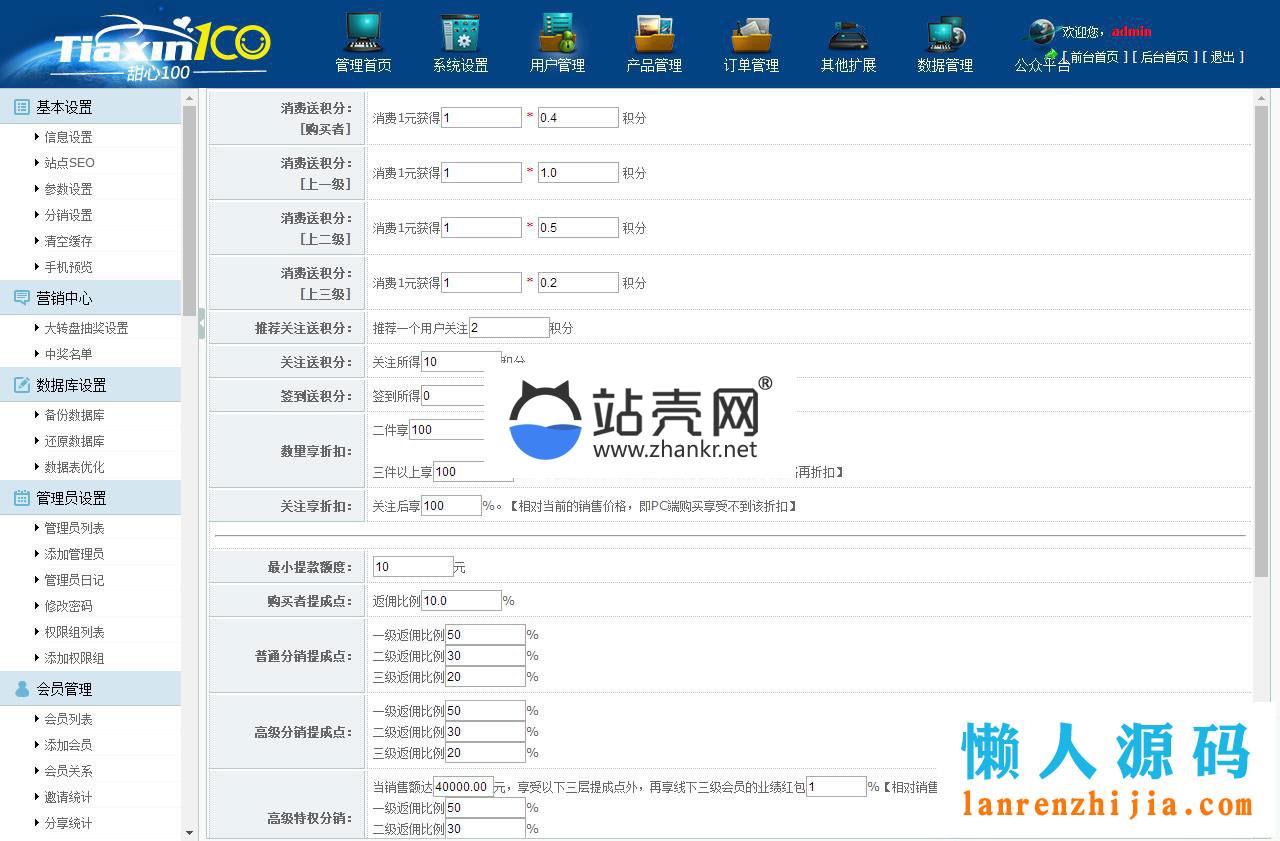Click the sidebar scroll down arrow
Screen dimensions: 1280x841
click(190, 832)
